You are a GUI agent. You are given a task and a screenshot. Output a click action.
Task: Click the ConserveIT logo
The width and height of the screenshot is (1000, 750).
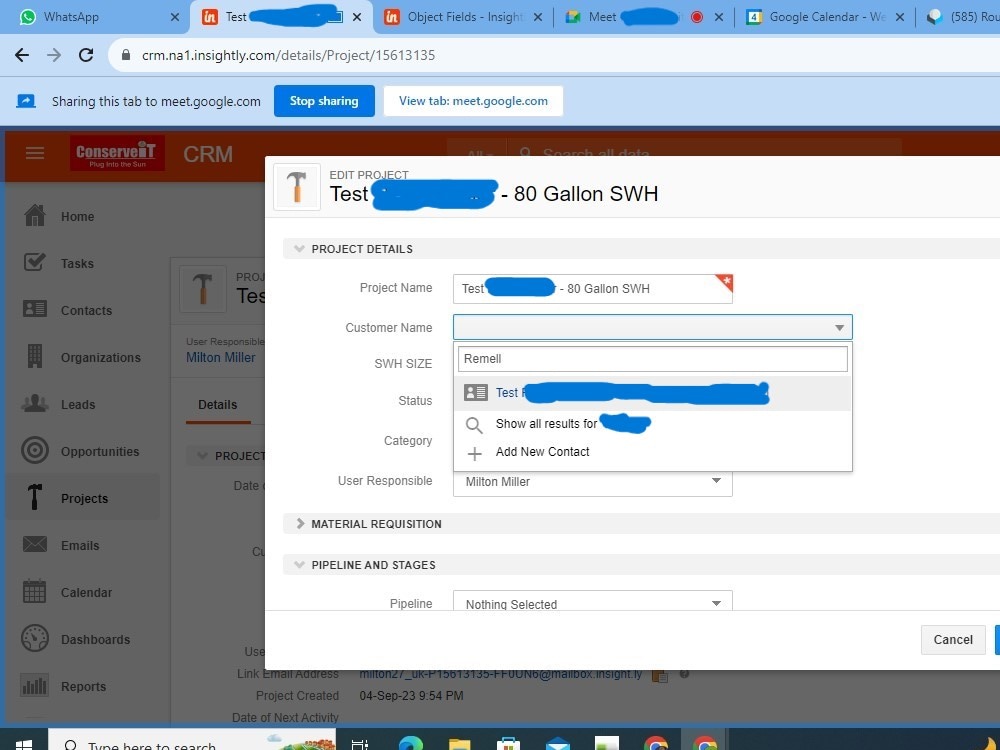pyautogui.click(x=117, y=153)
